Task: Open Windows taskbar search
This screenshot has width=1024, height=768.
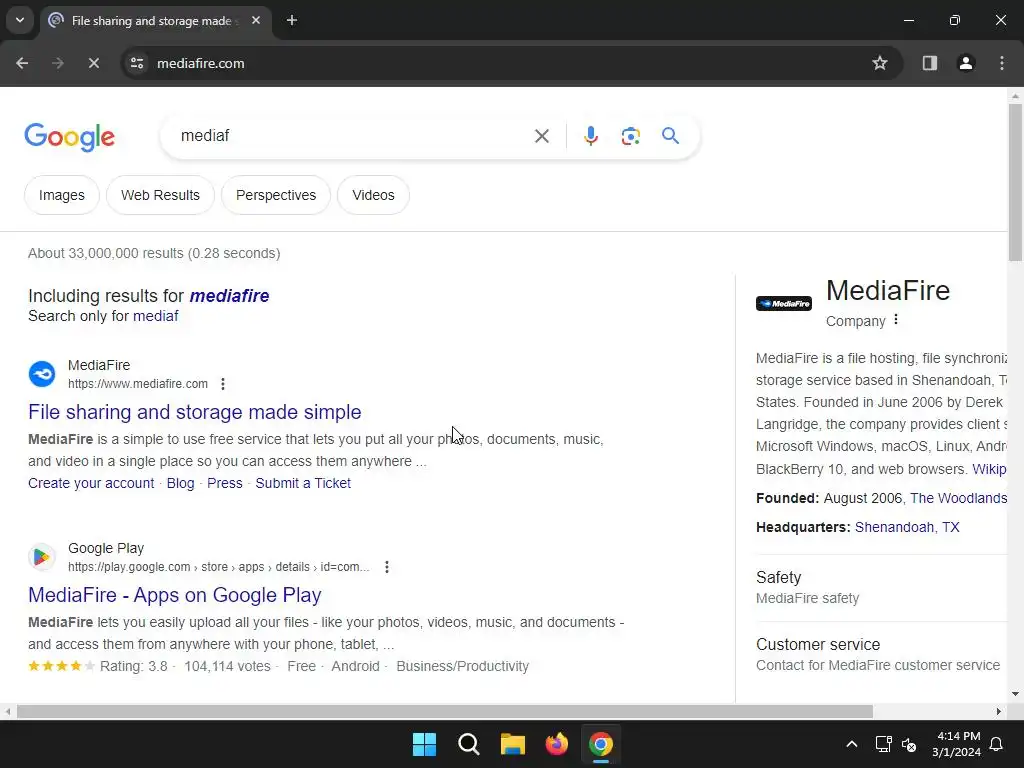Action: click(x=469, y=744)
